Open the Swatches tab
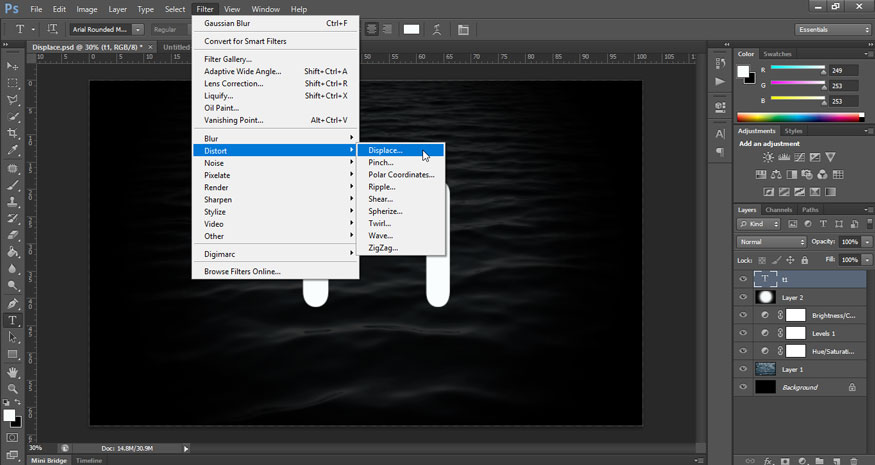 coord(777,54)
